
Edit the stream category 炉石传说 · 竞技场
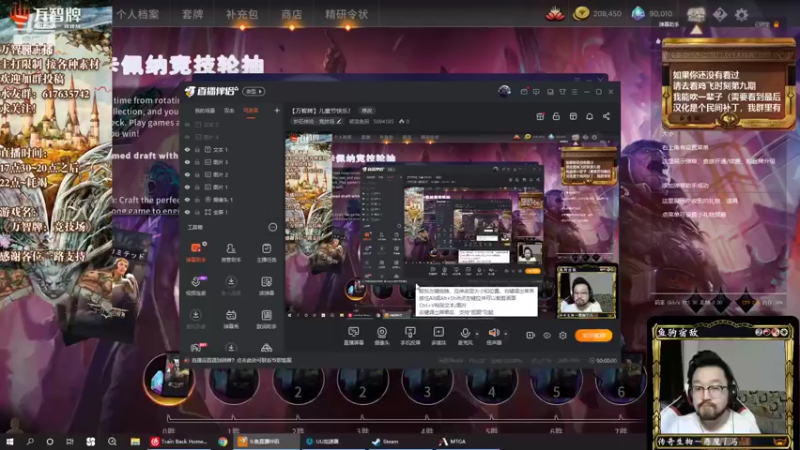click(x=317, y=121)
